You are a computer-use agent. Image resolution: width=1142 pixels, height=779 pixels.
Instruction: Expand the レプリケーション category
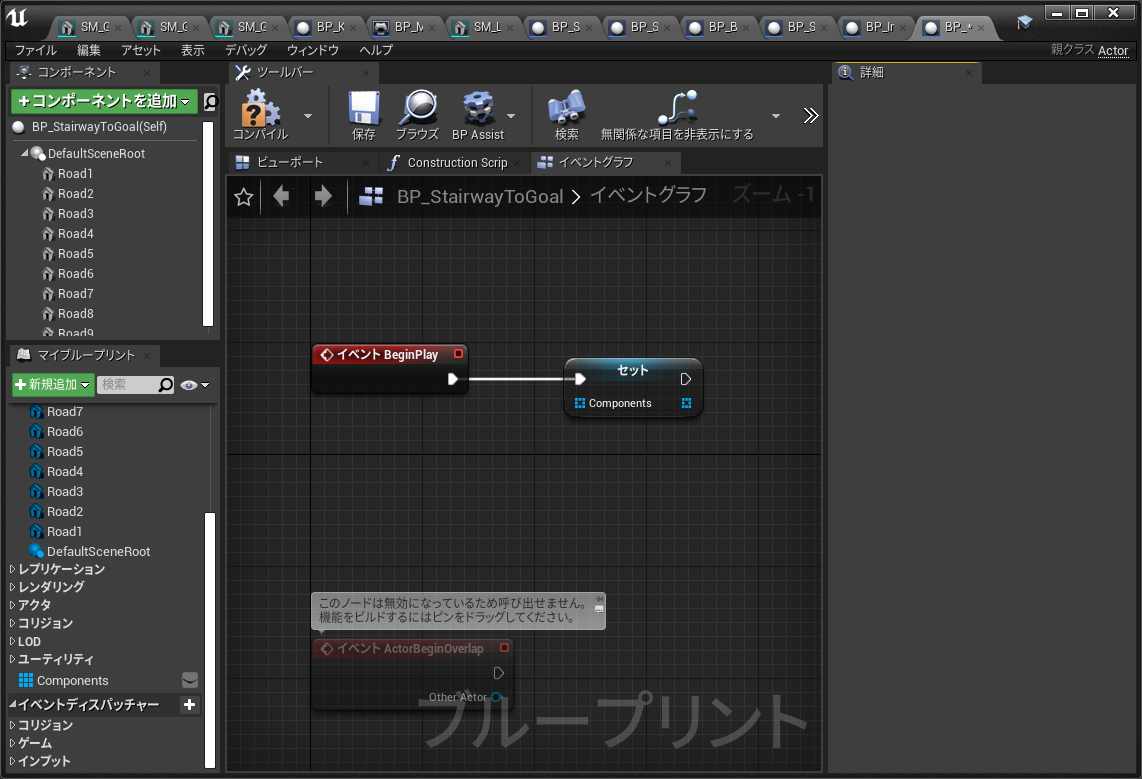click(x=12, y=569)
